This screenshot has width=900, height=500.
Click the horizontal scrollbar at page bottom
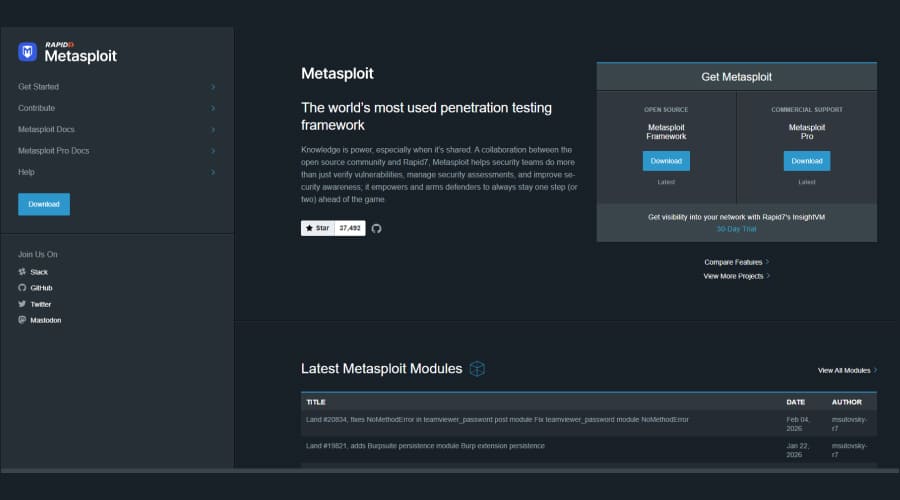pos(450,471)
